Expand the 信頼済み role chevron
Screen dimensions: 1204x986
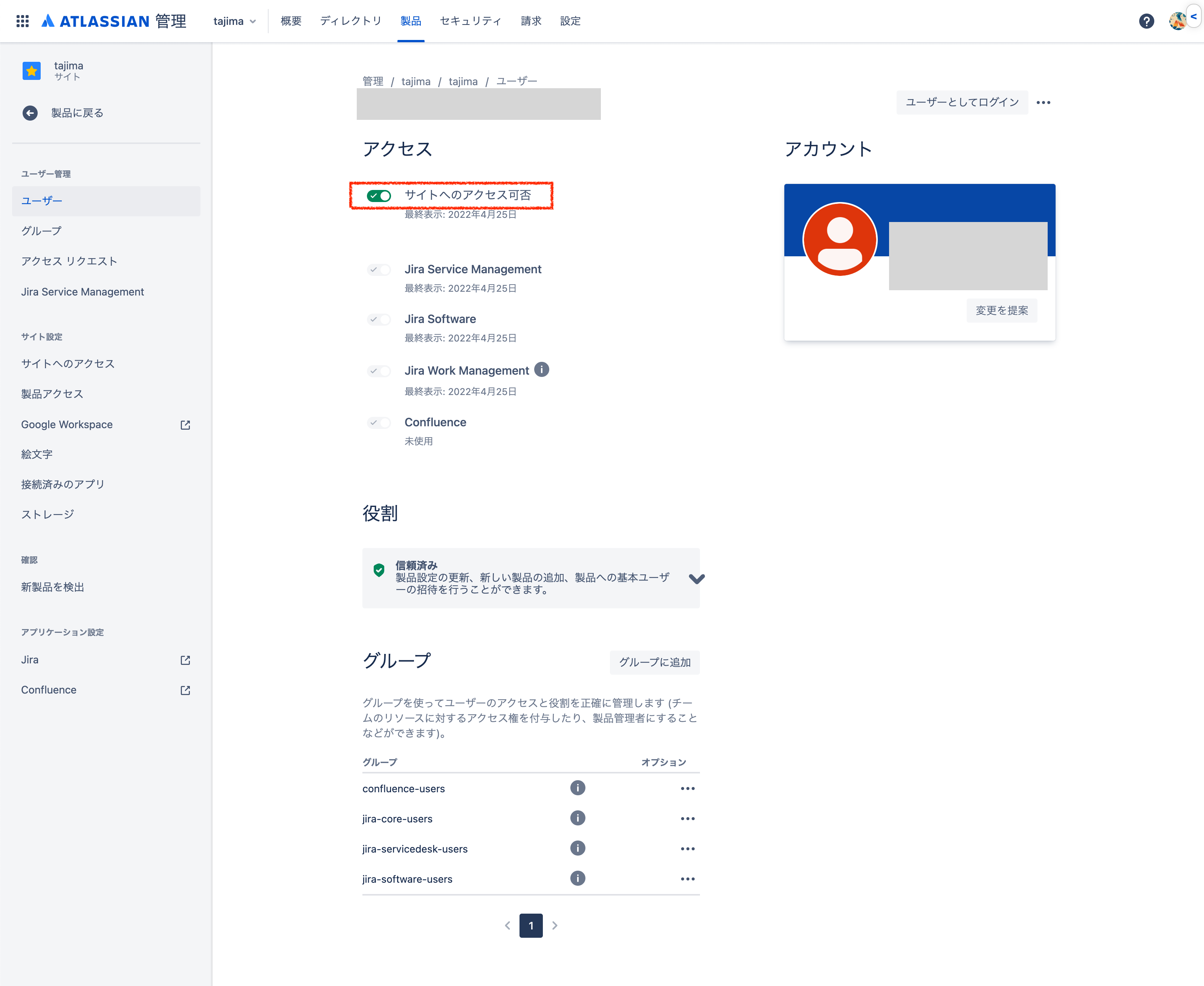coord(697,579)
